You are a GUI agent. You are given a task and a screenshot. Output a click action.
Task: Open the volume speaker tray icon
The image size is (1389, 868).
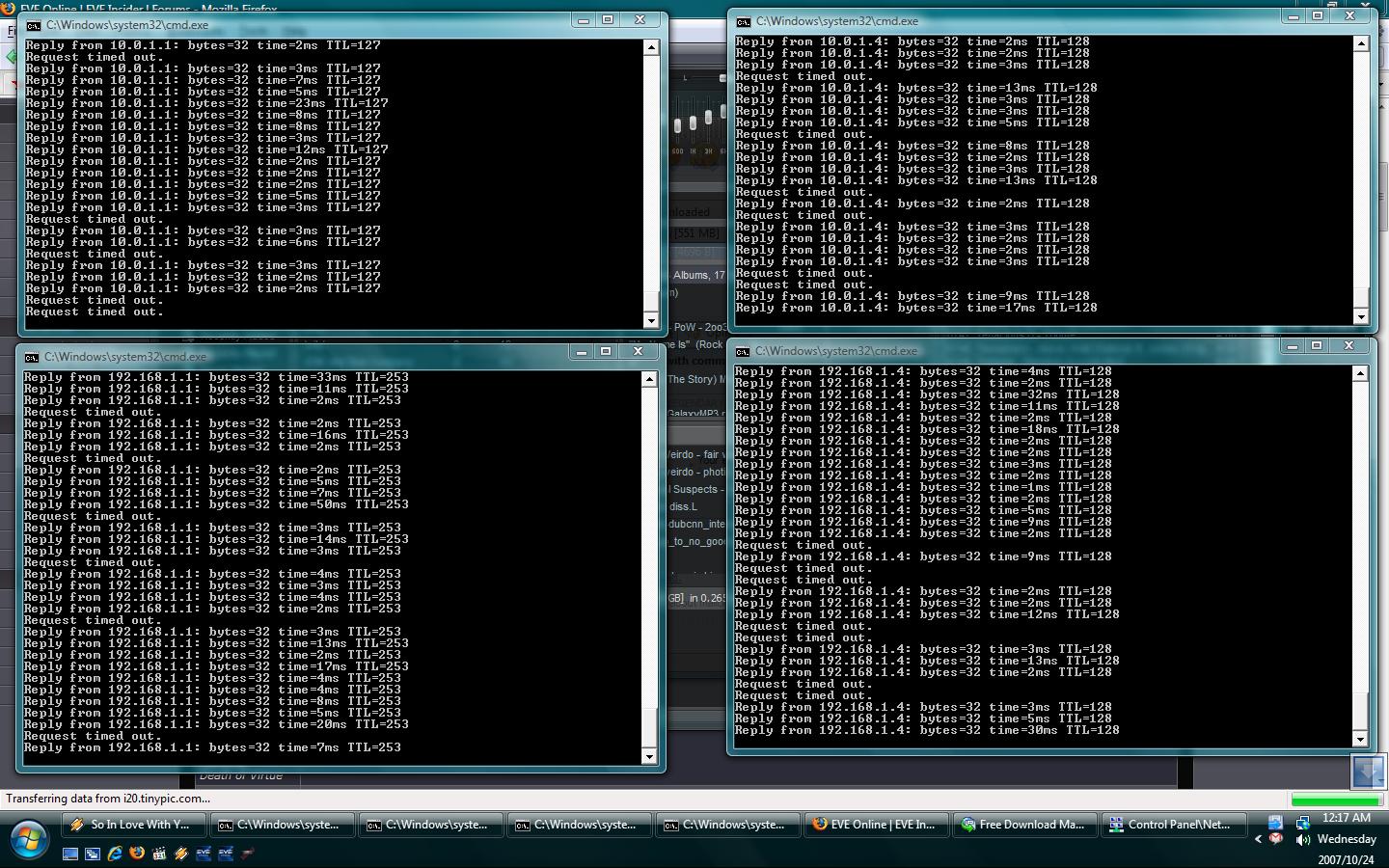[1303, 839]
